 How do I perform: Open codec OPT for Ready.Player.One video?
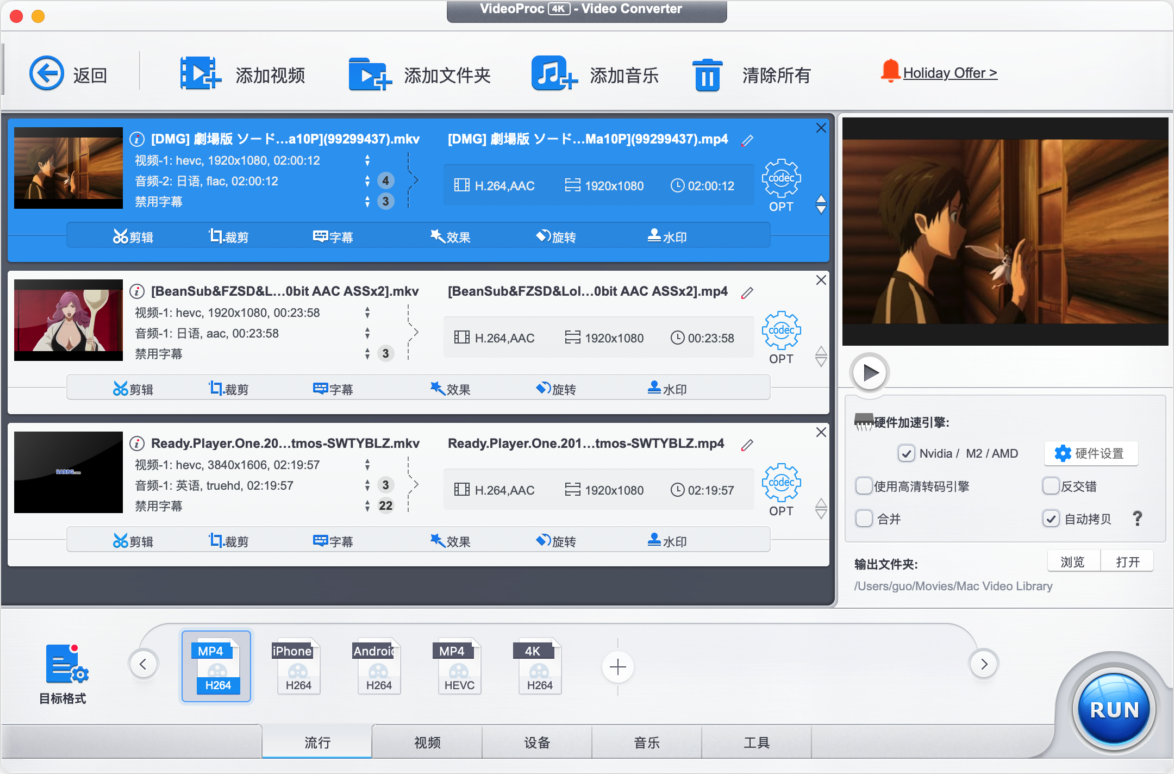781,490
